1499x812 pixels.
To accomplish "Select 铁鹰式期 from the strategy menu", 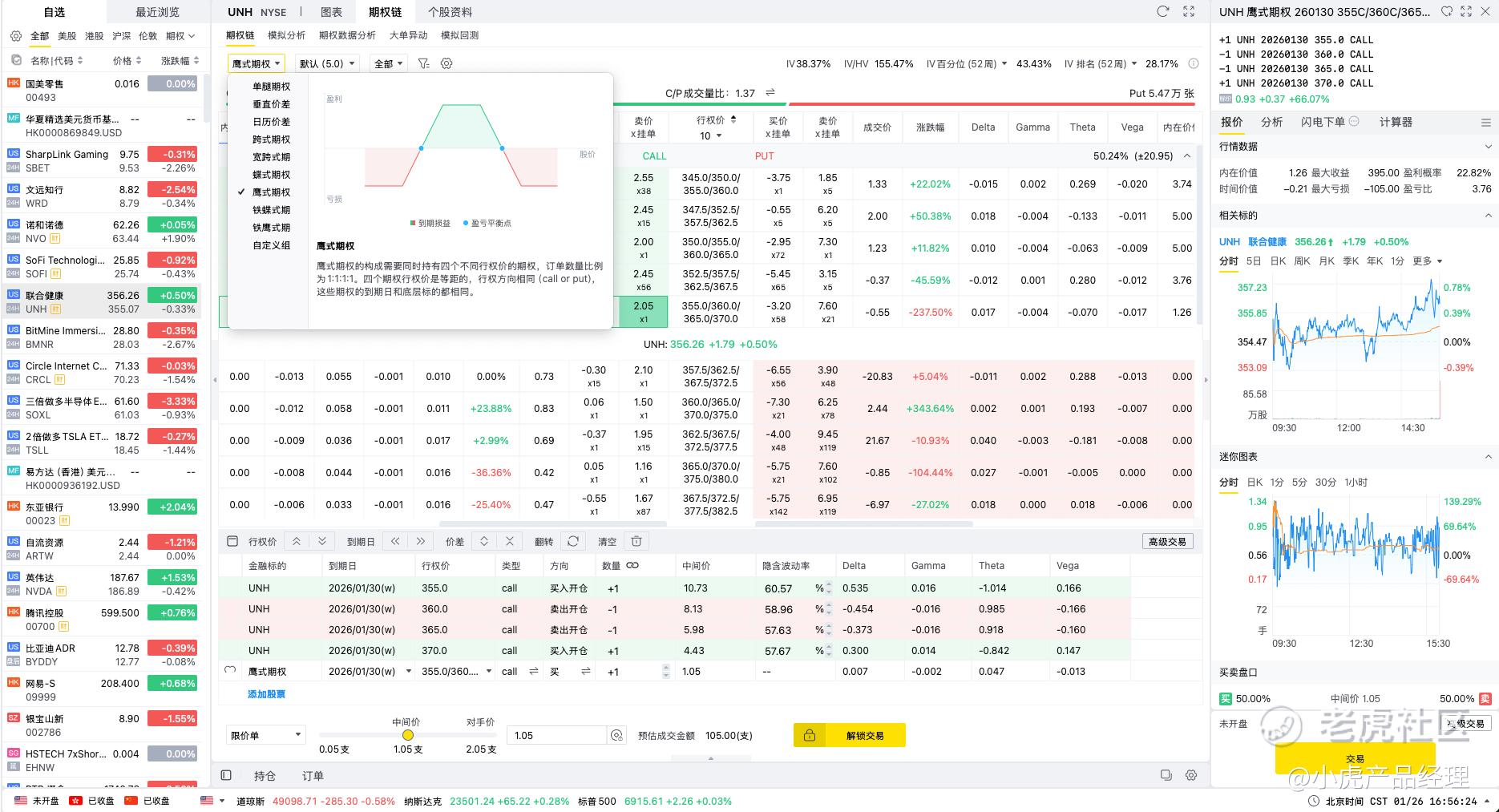I will pyautogui.click(x=271, y=228).
